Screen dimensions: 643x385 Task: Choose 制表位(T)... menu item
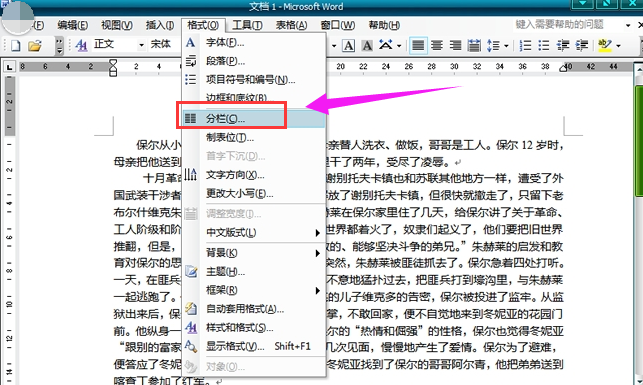point(254,137)
